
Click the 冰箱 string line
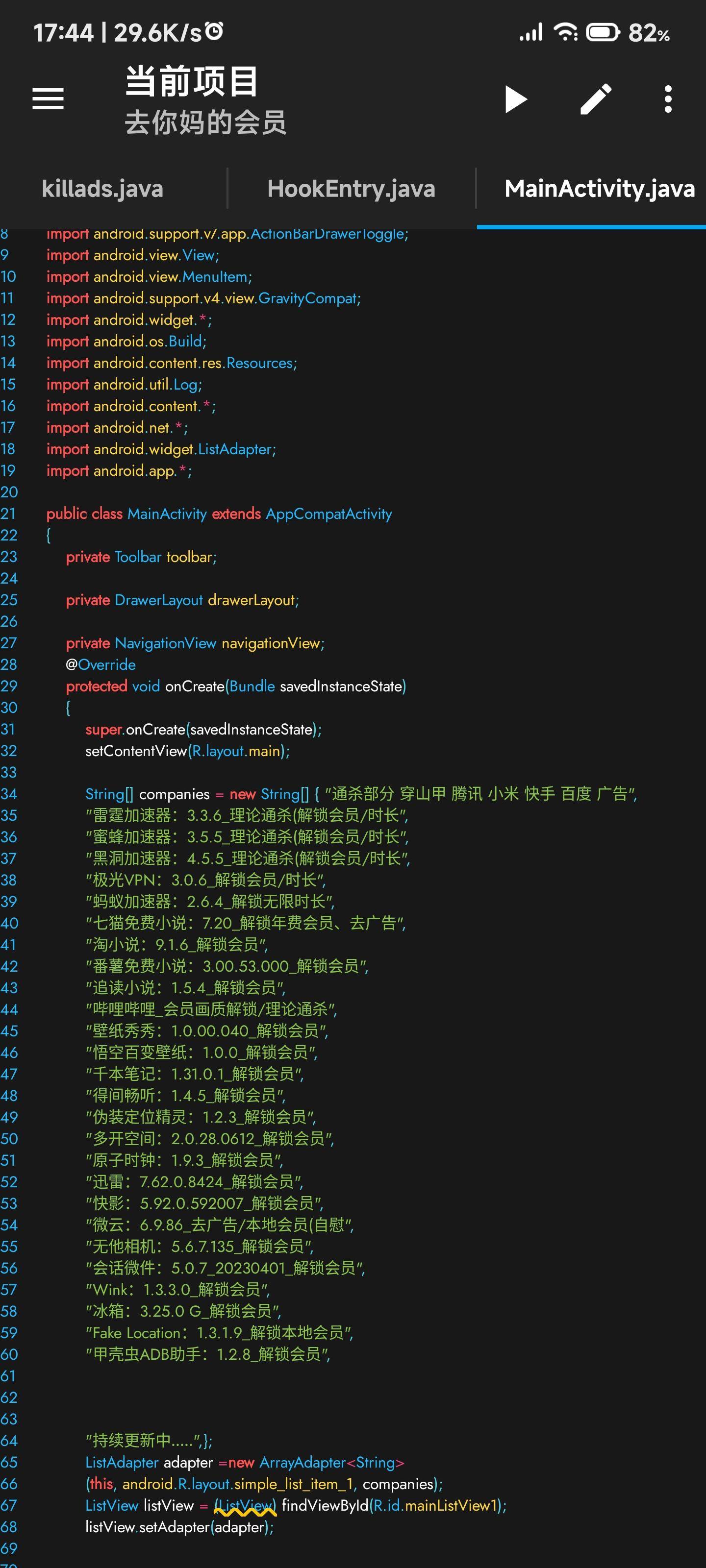click(x=183, y=1311)
